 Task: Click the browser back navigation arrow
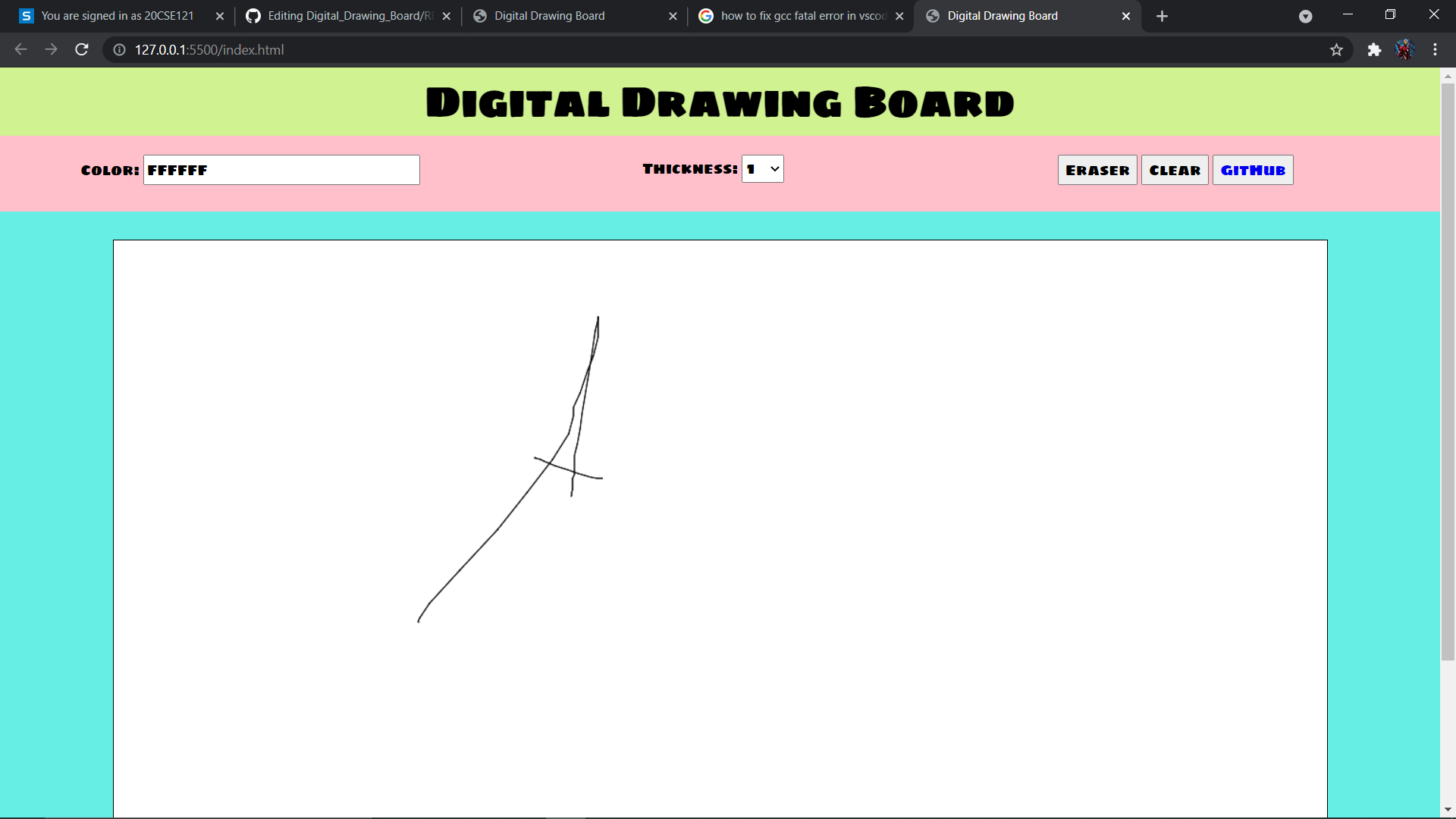pos(20,49)
